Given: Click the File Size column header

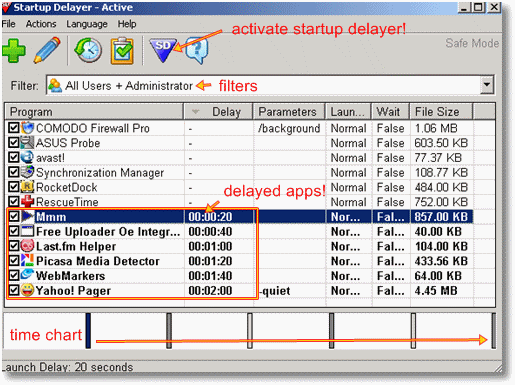Looking at the screenshot, I should coord(441,112).
